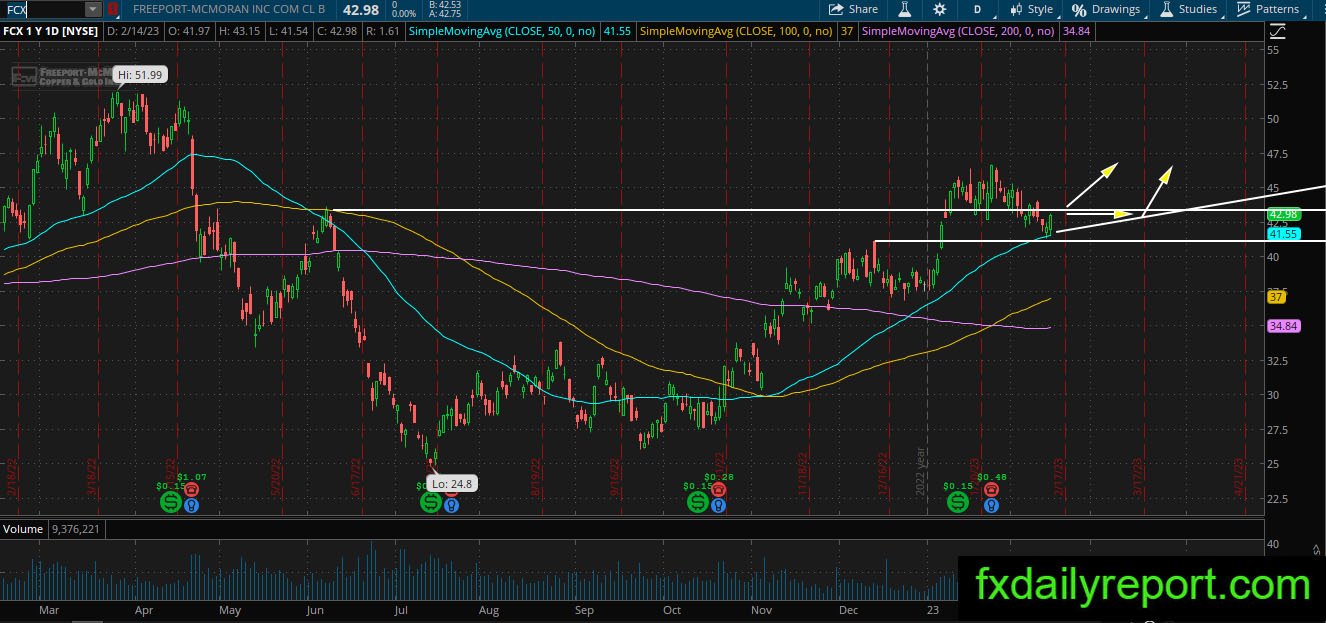The image size is (1326, 623).
Task: Click the collapse arrows beside the volume panel
Action: pyautogui.click(x=1316, y=548)
